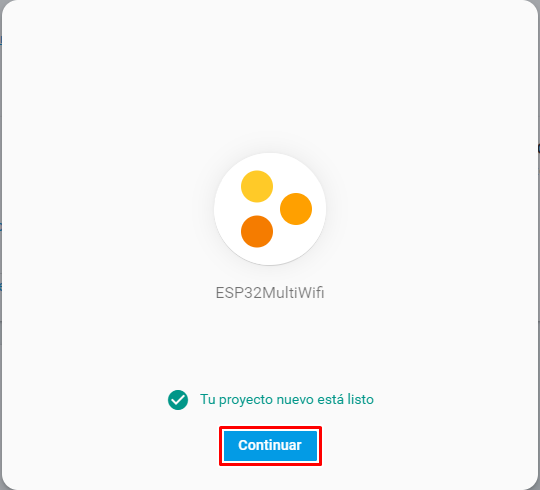Click the amber dot on logo's right

click(296, 209)
